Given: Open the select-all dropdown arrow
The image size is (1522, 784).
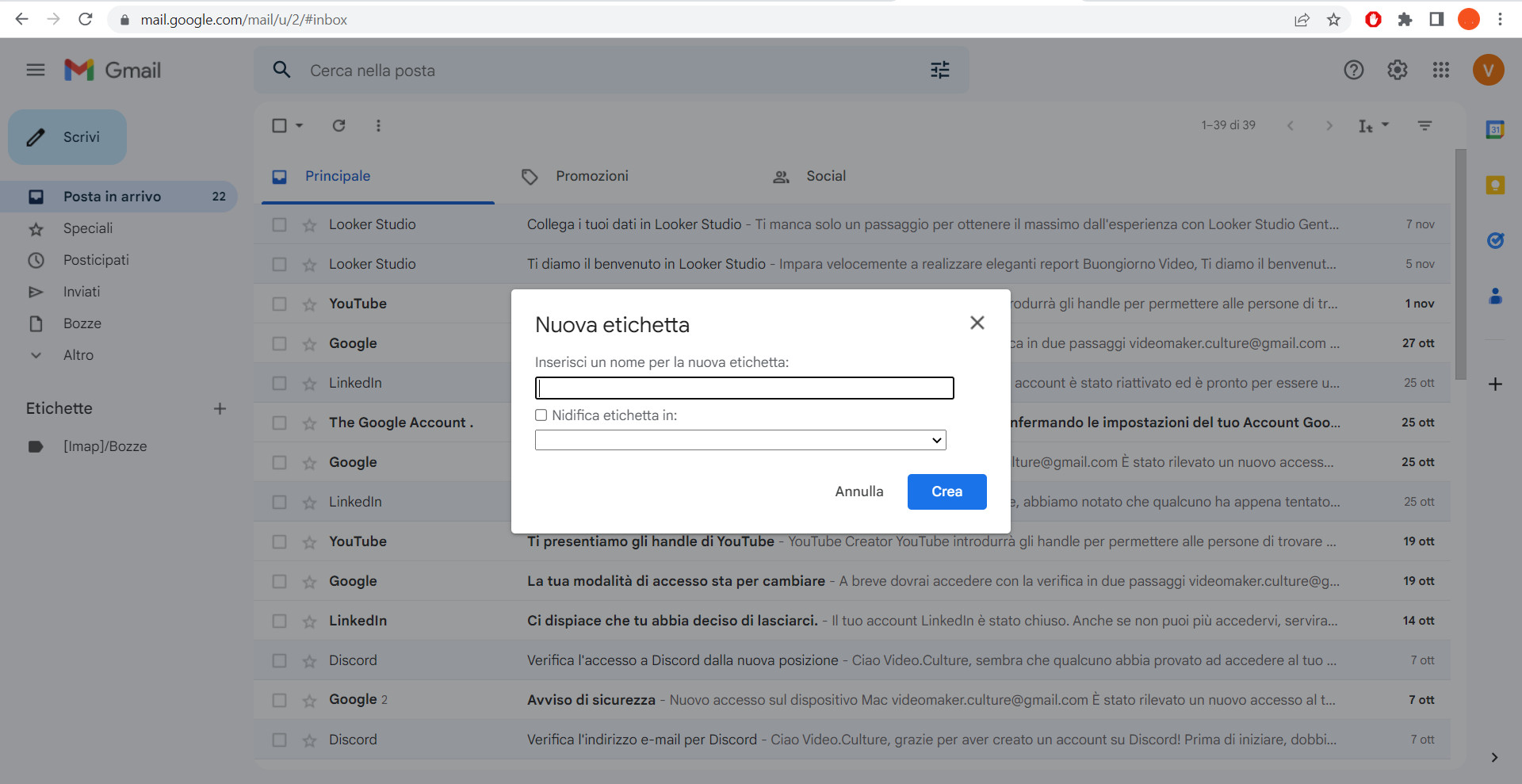Looking at the screenshot, I should click(x=299, y=125).
